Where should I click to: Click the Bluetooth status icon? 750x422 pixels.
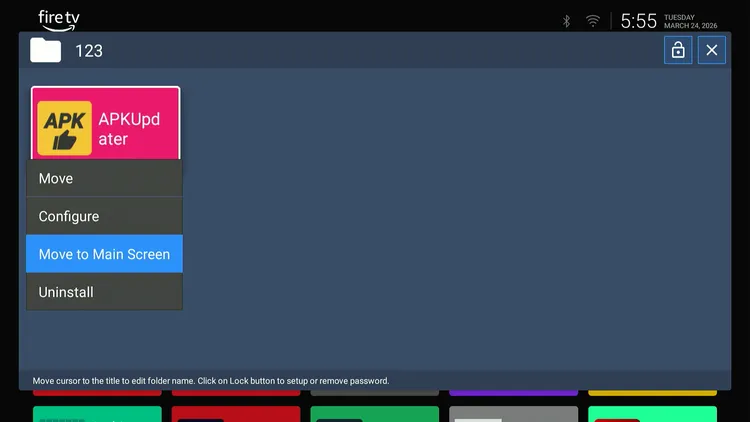[566, 21]
